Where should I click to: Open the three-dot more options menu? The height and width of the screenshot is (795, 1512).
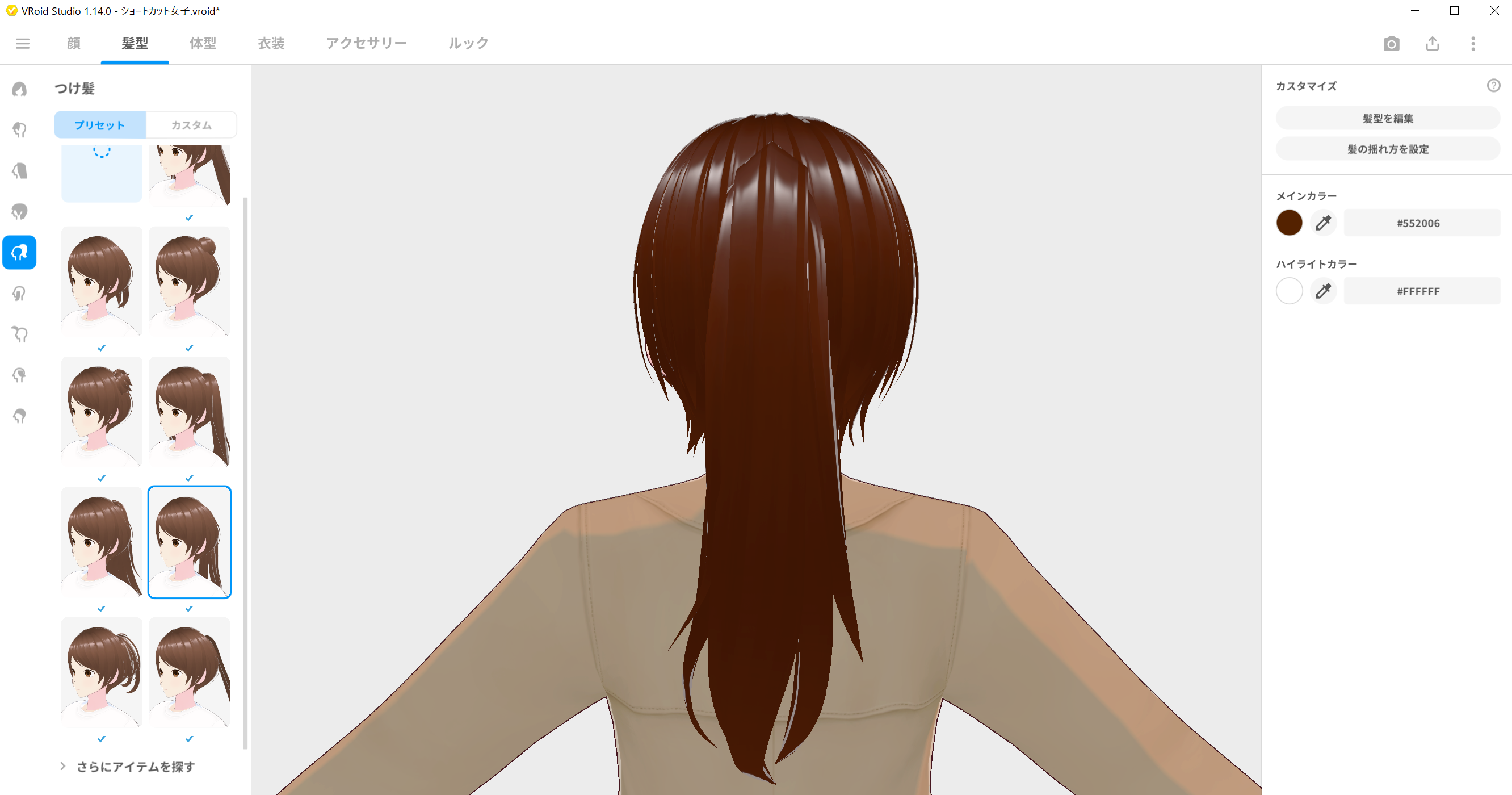click(x=1473, y=44)
